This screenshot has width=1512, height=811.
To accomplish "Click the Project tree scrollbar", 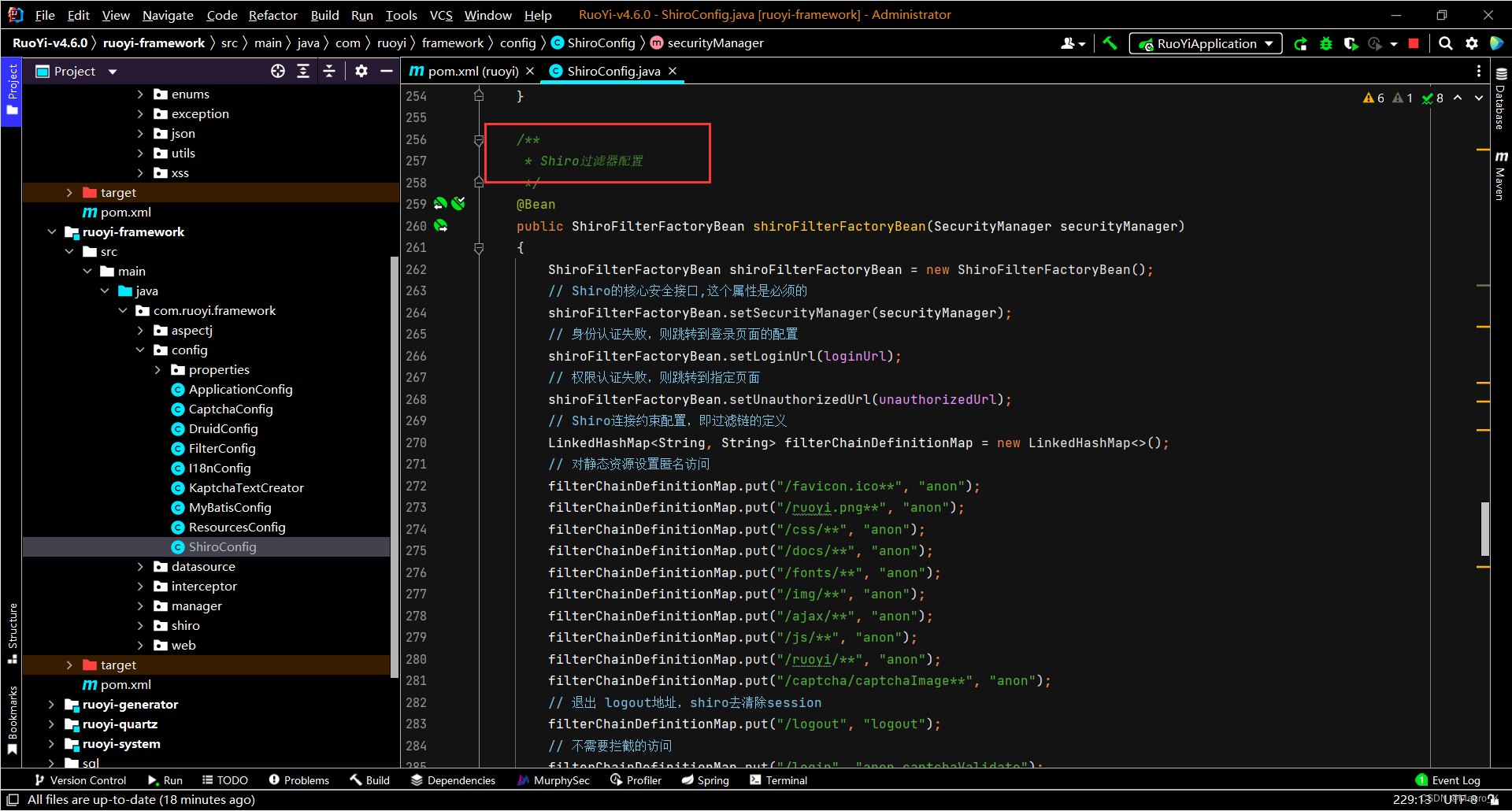I will [394, 466].
